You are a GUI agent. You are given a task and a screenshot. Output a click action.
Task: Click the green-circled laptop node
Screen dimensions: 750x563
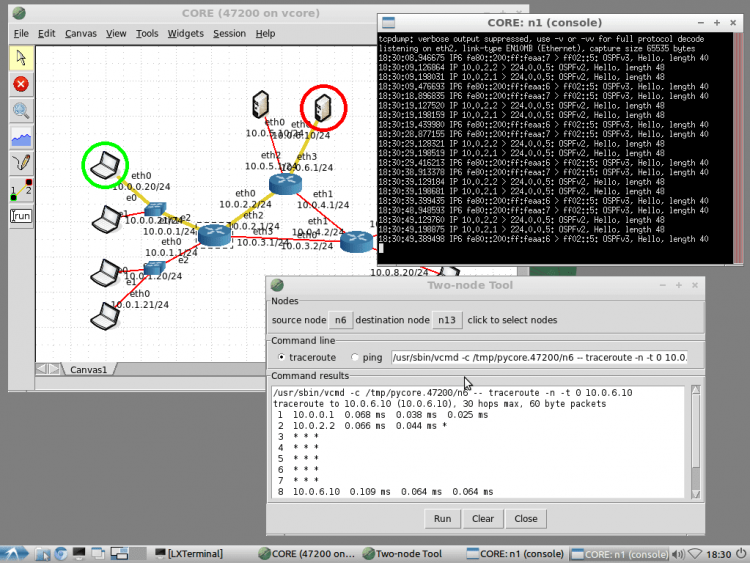tap(105, 166)
